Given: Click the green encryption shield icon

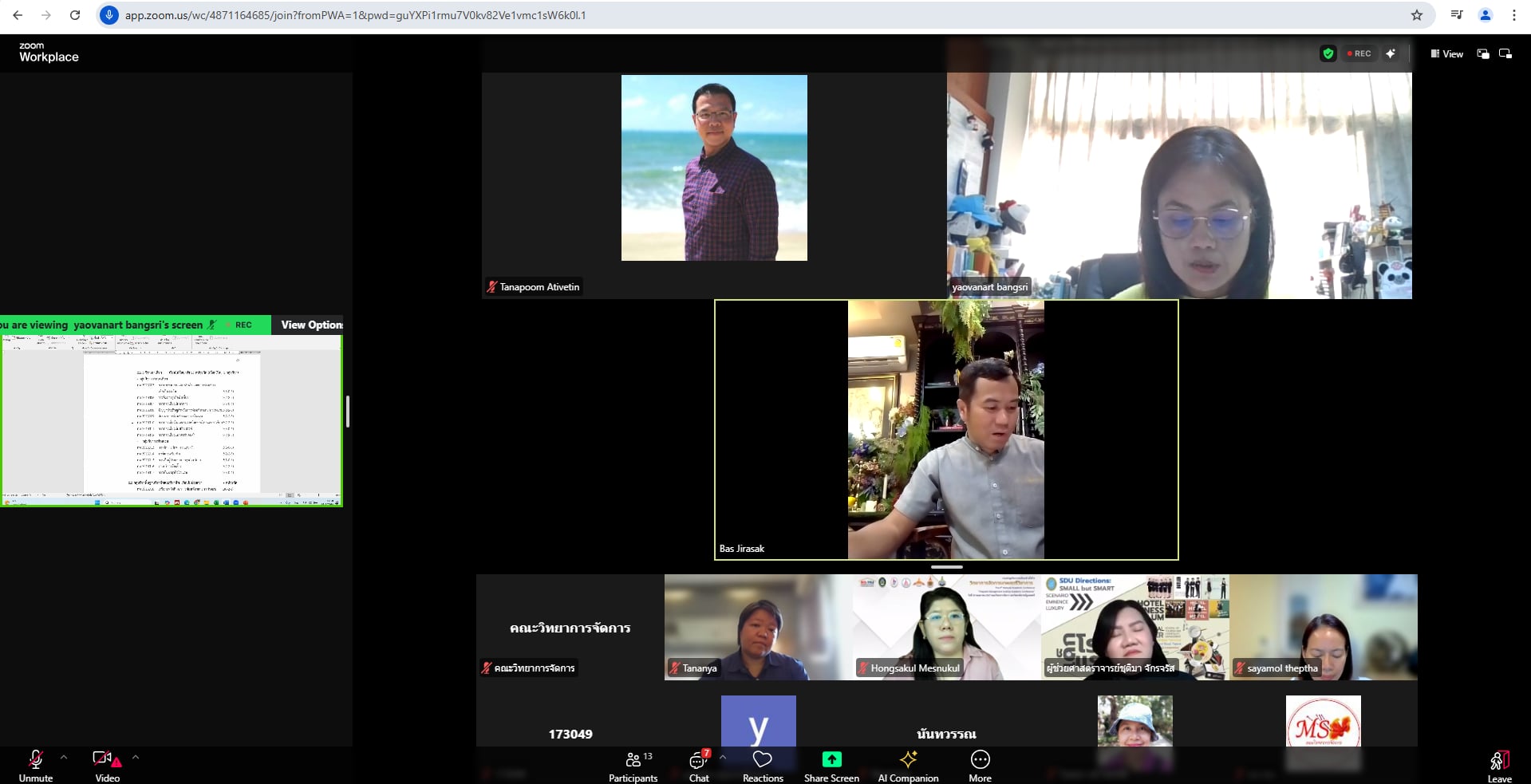Looking at the screenshot, I should click(1328, 53).
